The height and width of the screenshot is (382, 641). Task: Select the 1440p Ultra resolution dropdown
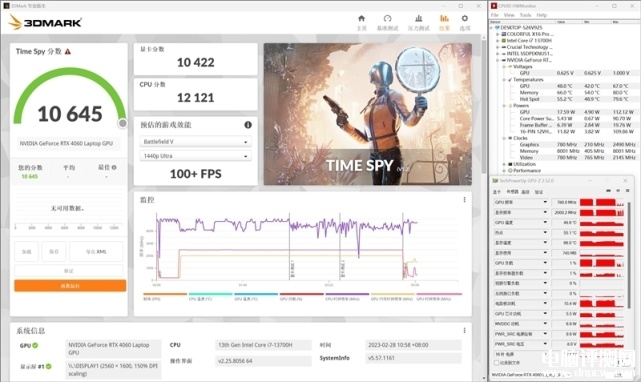coord(195,156)
